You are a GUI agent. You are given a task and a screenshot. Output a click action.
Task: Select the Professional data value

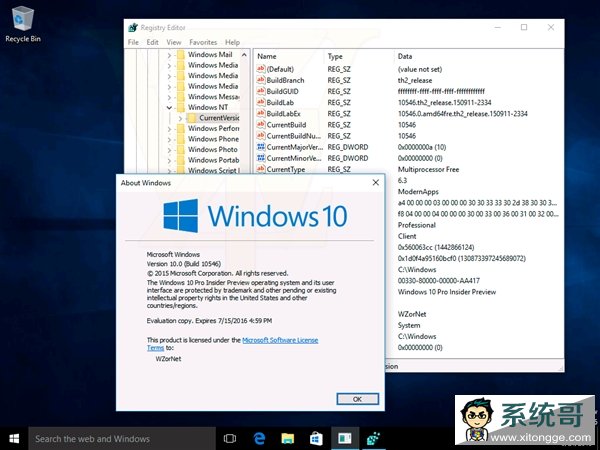417,225
